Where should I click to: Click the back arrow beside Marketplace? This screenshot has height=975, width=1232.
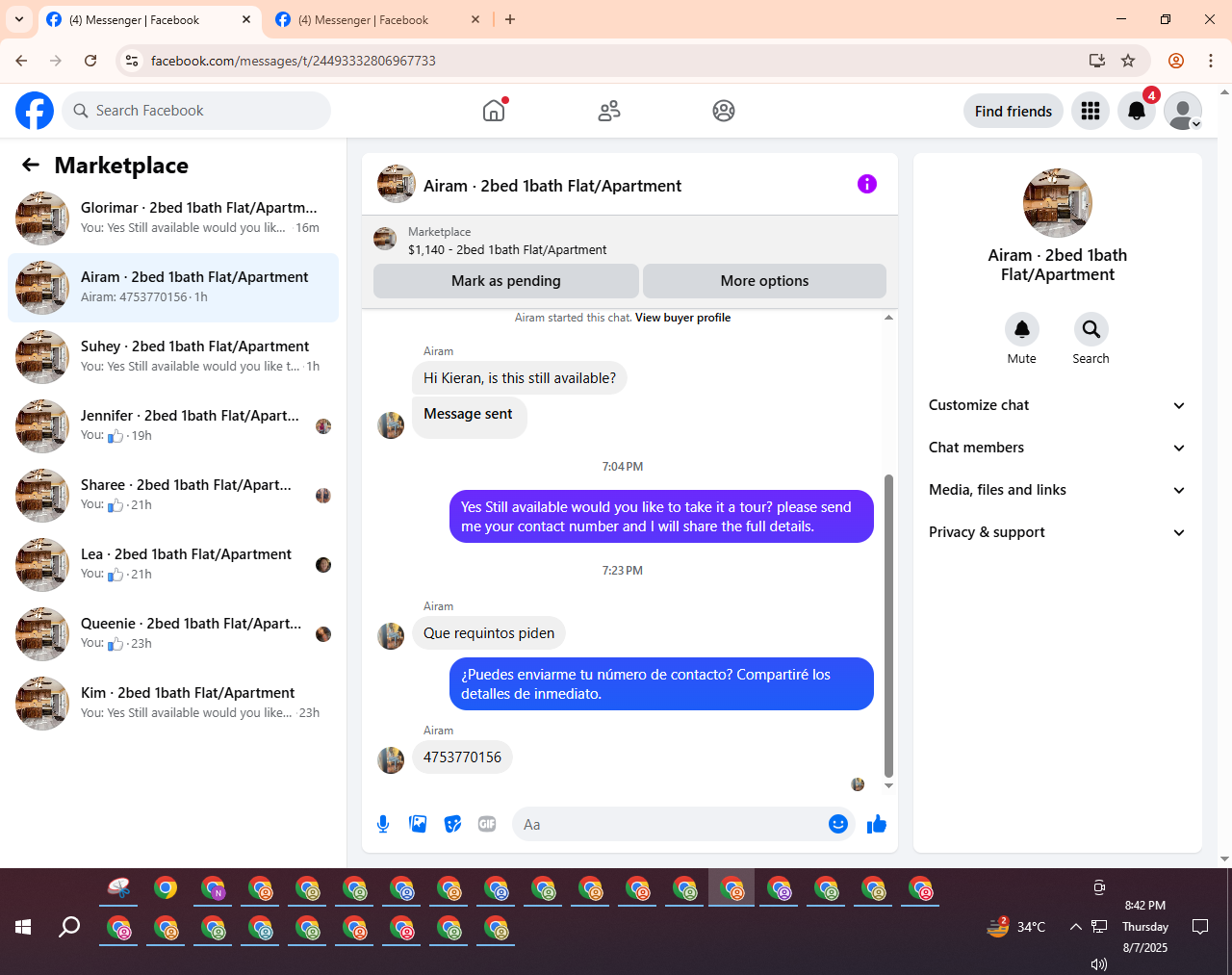[x=31, y=165]
